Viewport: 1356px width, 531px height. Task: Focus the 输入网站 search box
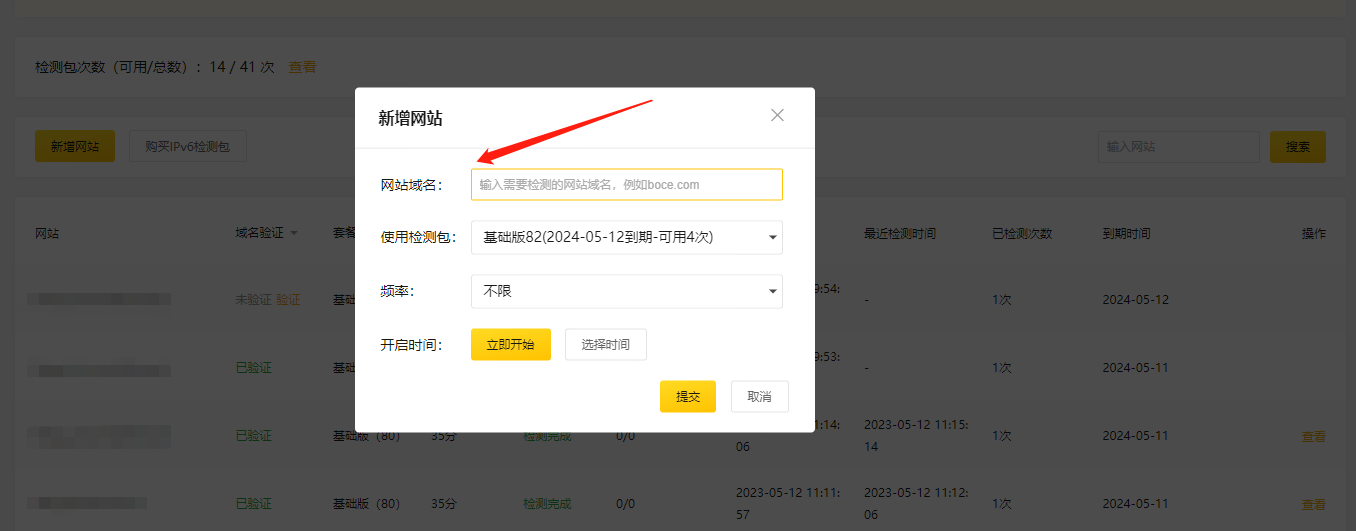click(1177, 146)
